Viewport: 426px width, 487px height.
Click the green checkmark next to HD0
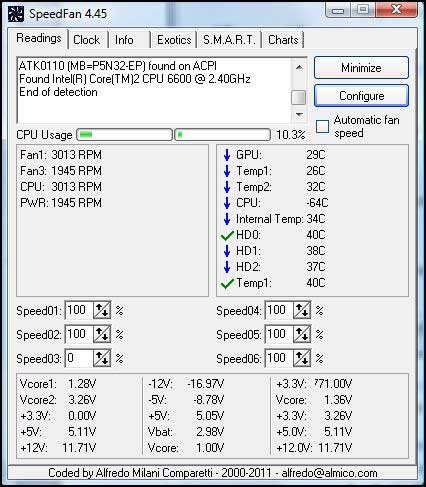click(x=227, y=236)
